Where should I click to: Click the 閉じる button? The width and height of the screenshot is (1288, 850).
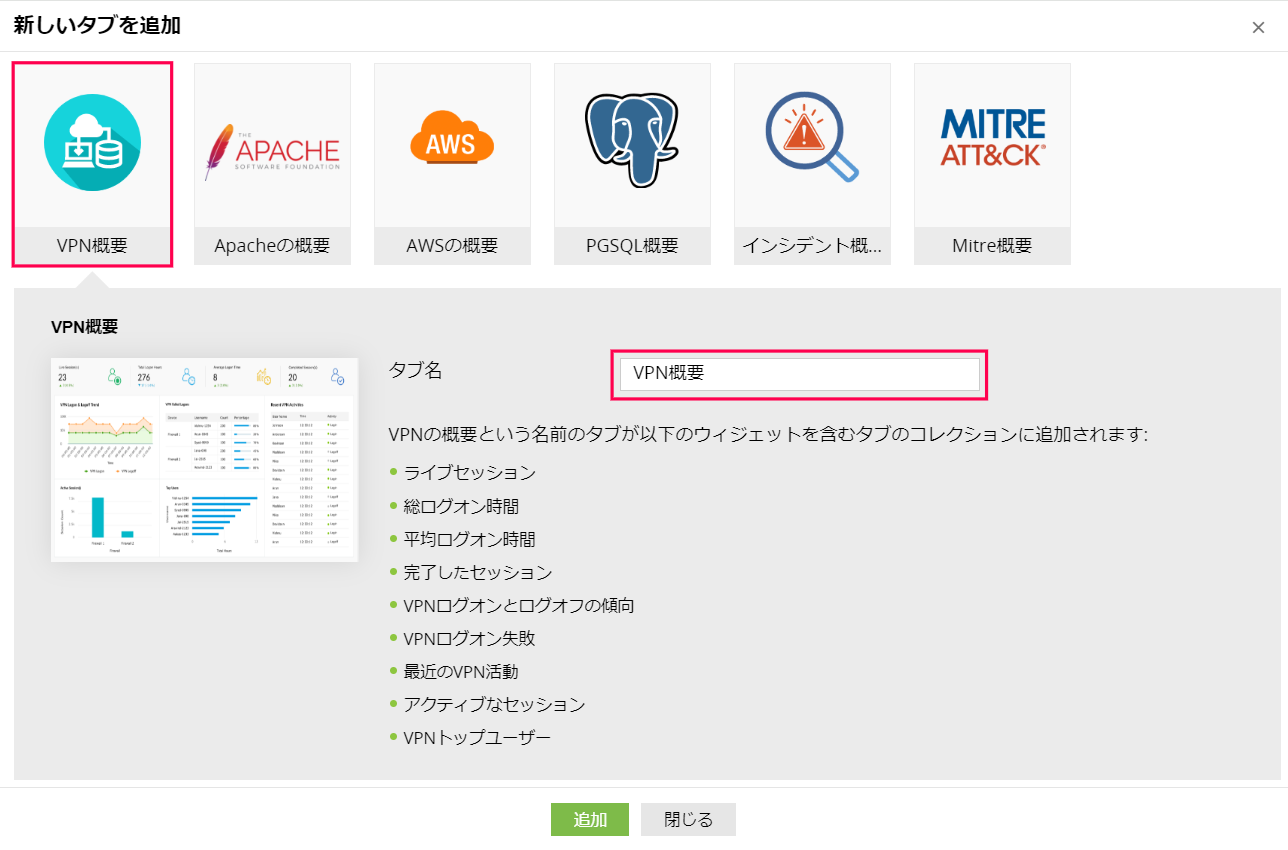tap(689, 820)
